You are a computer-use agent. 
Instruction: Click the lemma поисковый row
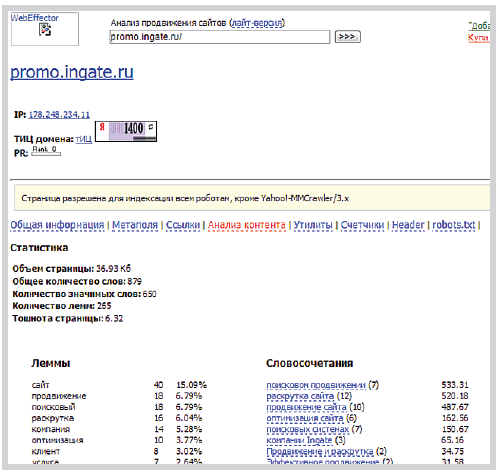click(x=117, y=407)
